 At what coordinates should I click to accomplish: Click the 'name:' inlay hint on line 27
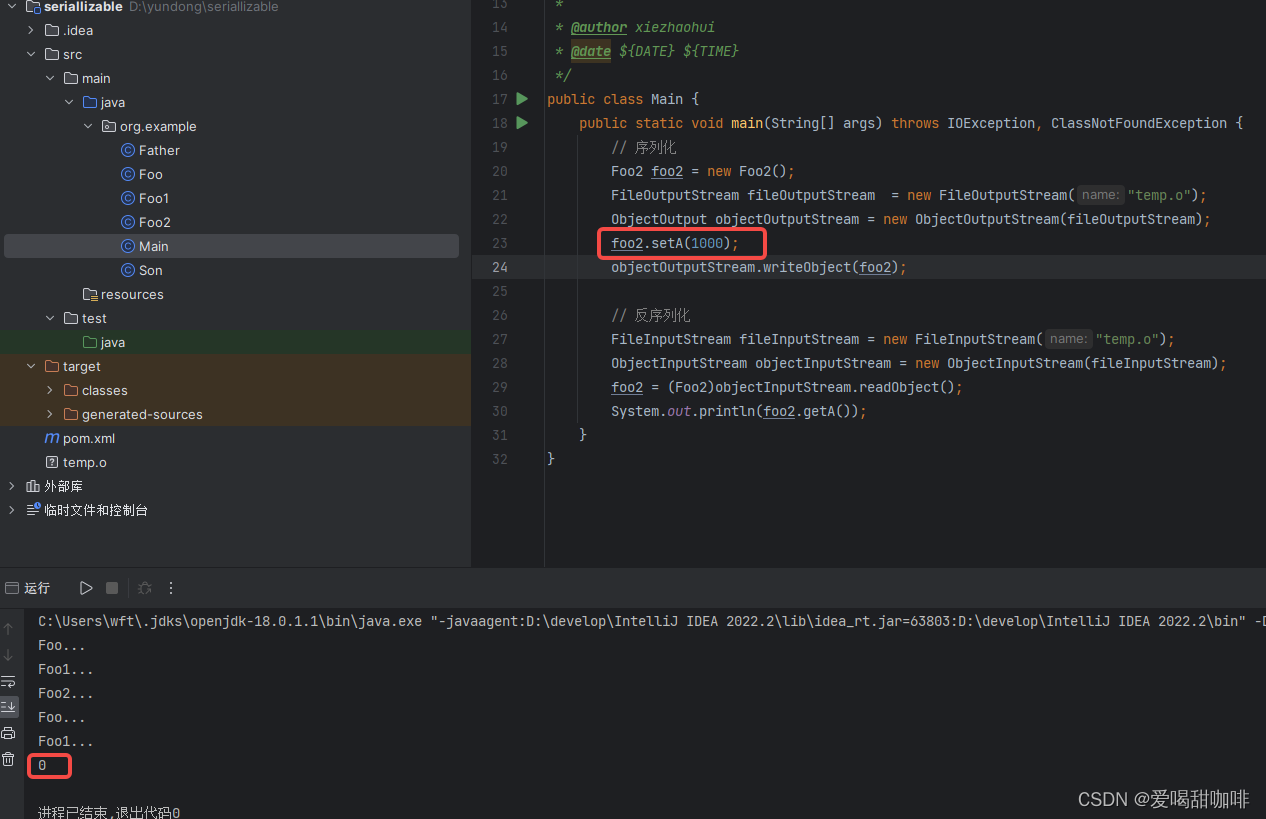pyautogui.click(x=1068, y=339)
